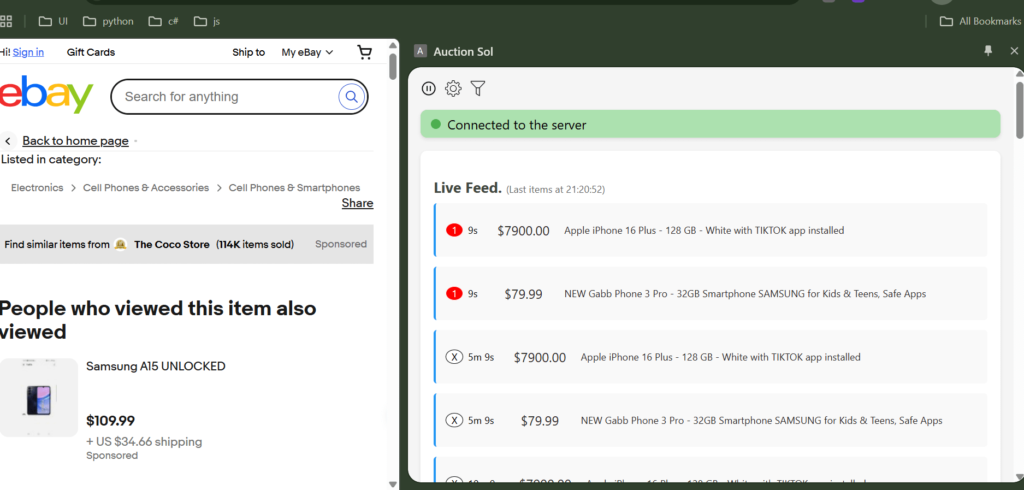Image resolution: width=1024 pixels, height=490 pixels.
Task: Click the 114K items sold text
Action: click(255, 244)
